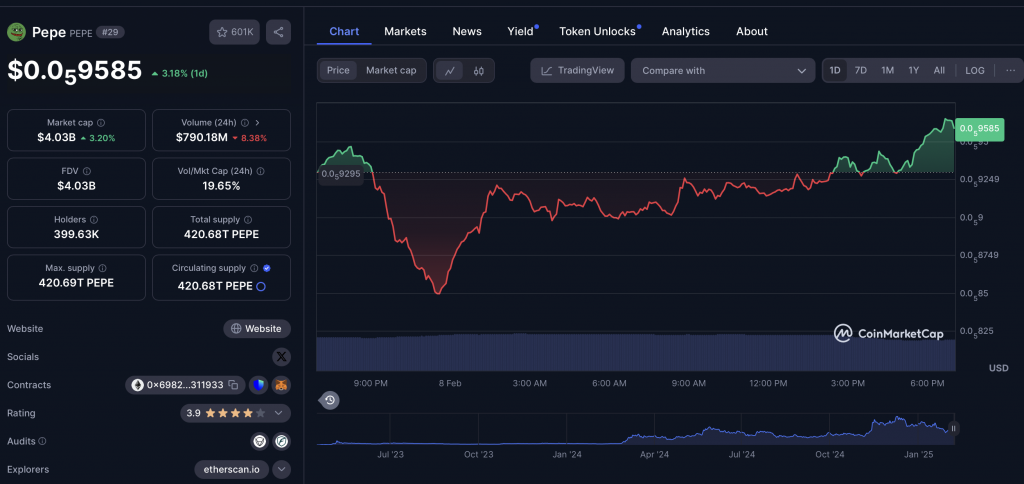
Task: Expand Volume (24h) arrow
Action: [257, 123]
